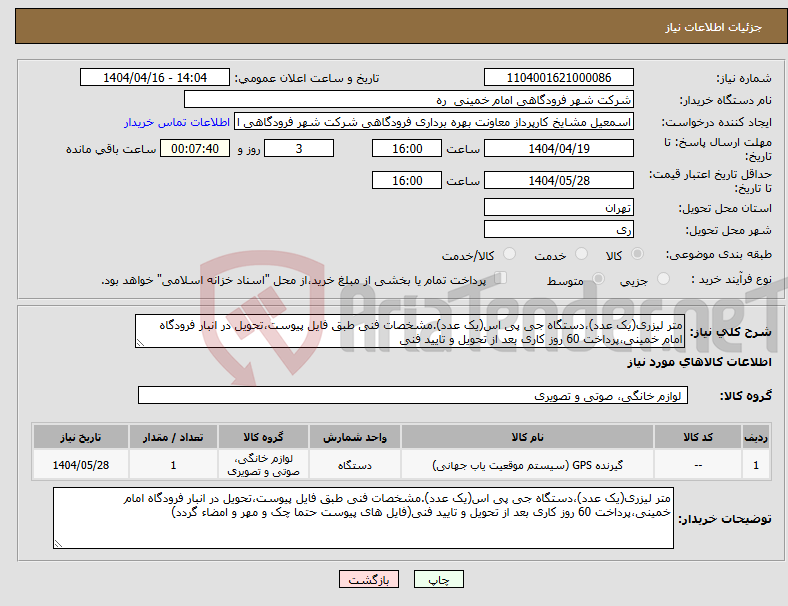Screen dimensions: 788x606
Task: Click the شماره نیاز field 1104001621000086
Action: point(558,77)
